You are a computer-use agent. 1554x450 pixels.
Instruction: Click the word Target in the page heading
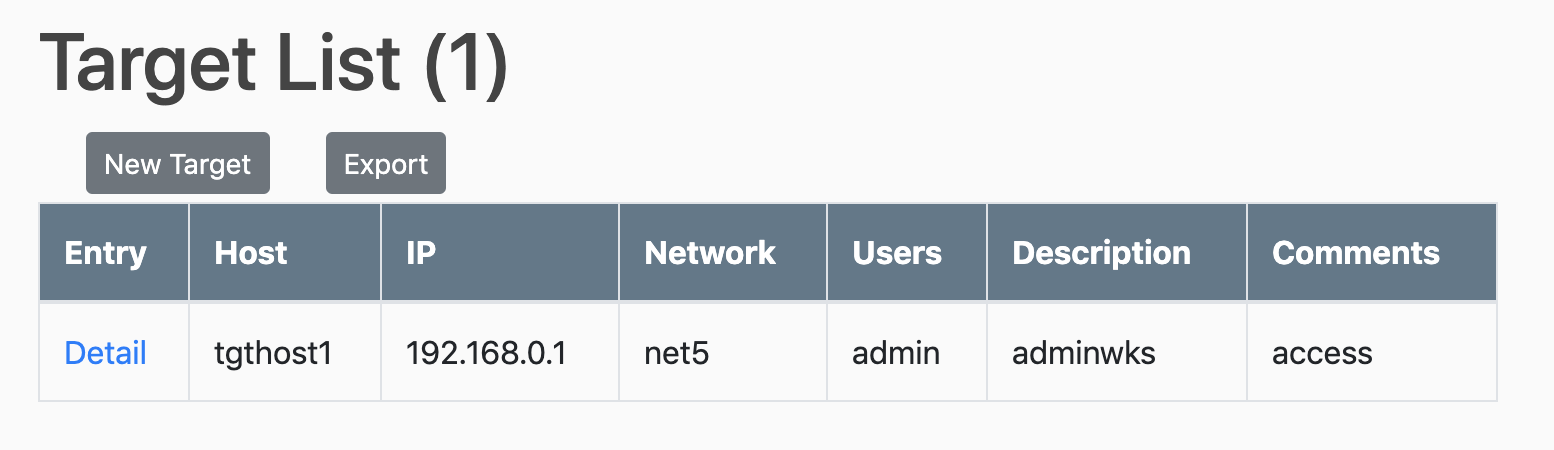(146, 65)
